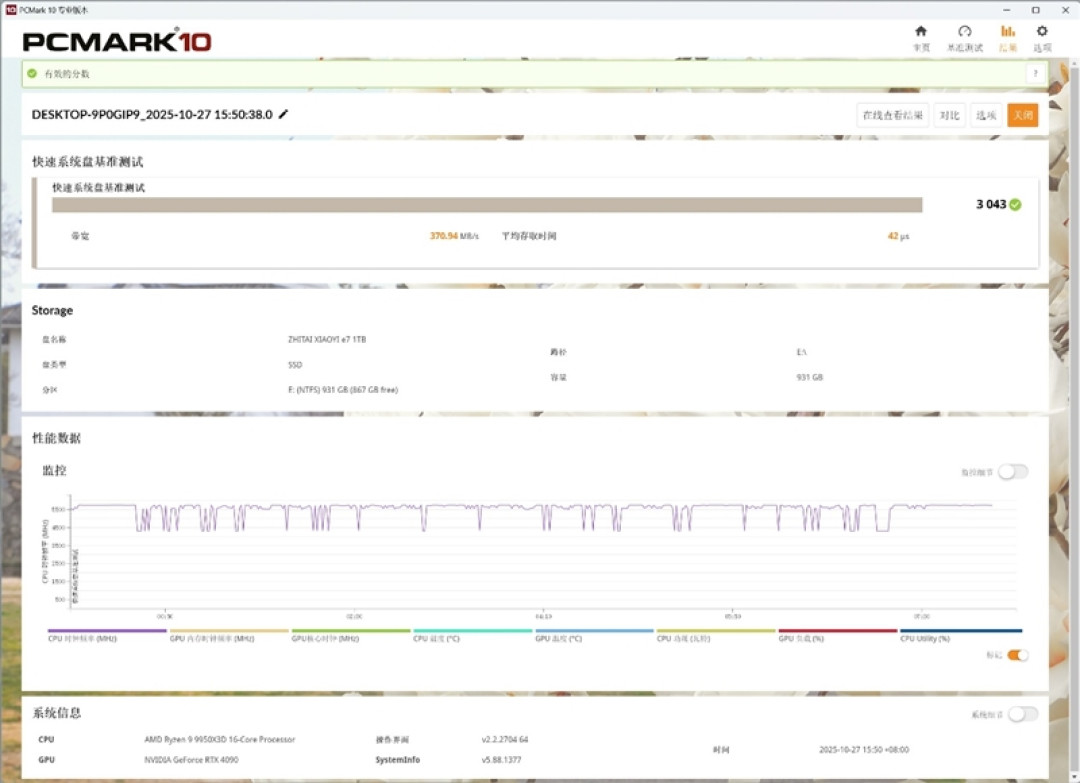Click the pencil icon to rename result
Viewport: 1080px width, 783px height.
pos(283,114)
